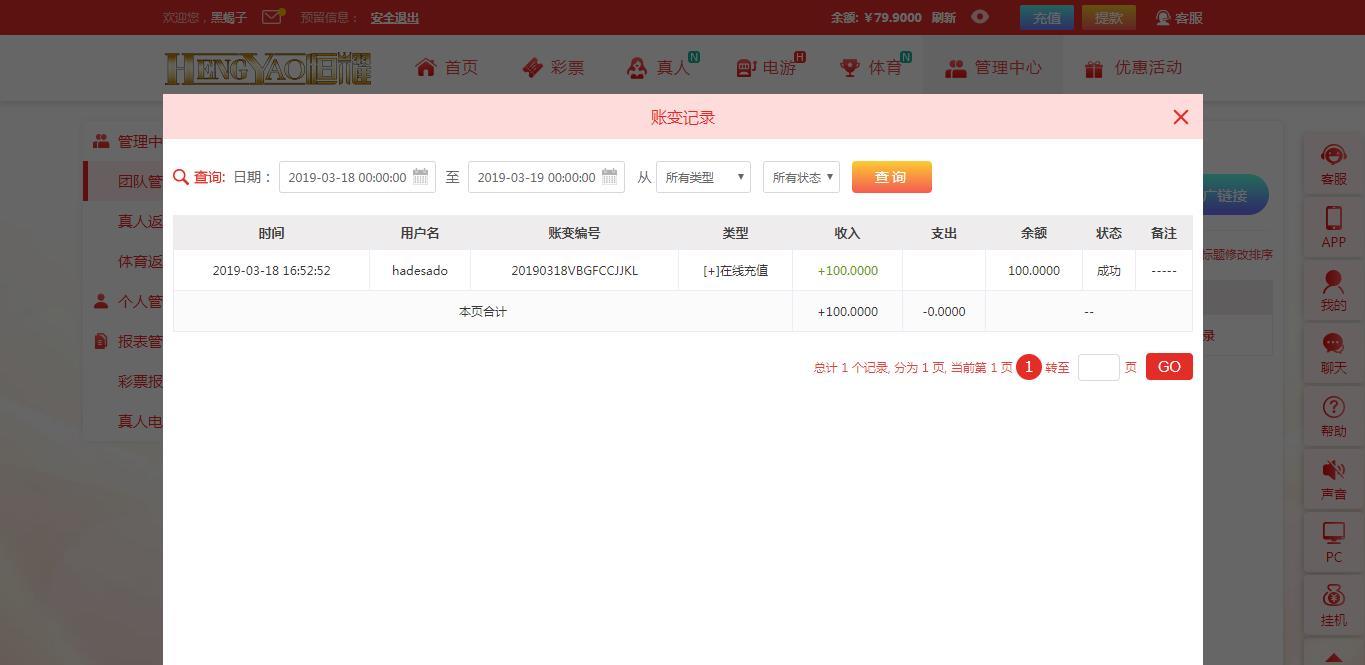Open 电游 slots menu
The image size is (1365, 665).
pos(768,67)
